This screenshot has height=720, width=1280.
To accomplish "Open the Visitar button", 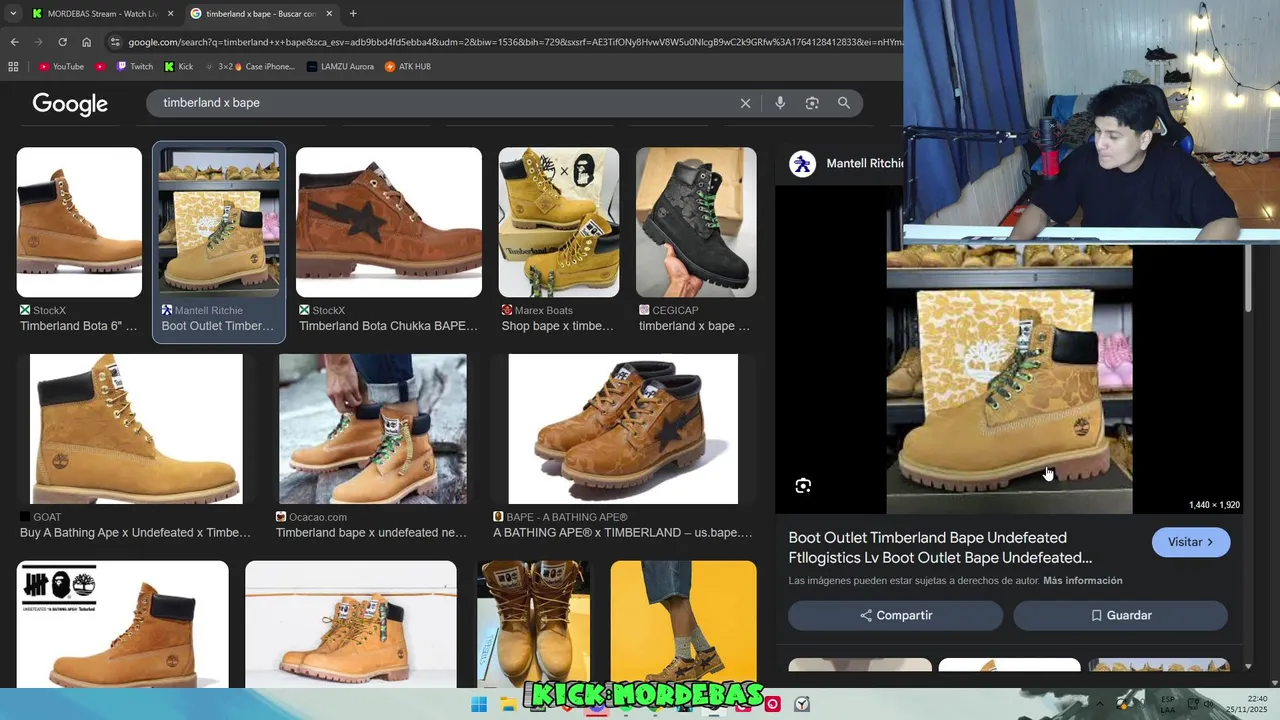I will click(1190, 542).
